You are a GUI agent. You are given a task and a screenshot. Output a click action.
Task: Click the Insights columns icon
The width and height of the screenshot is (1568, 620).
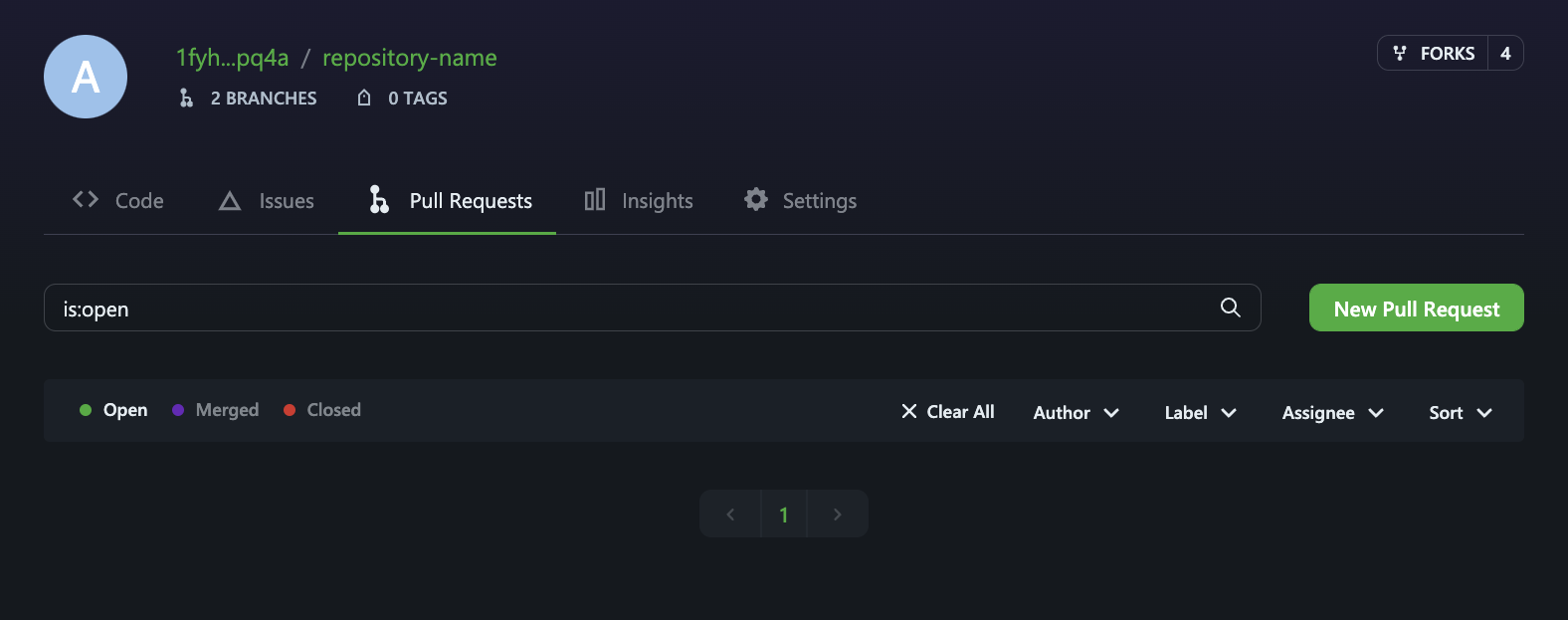(595, 200)
